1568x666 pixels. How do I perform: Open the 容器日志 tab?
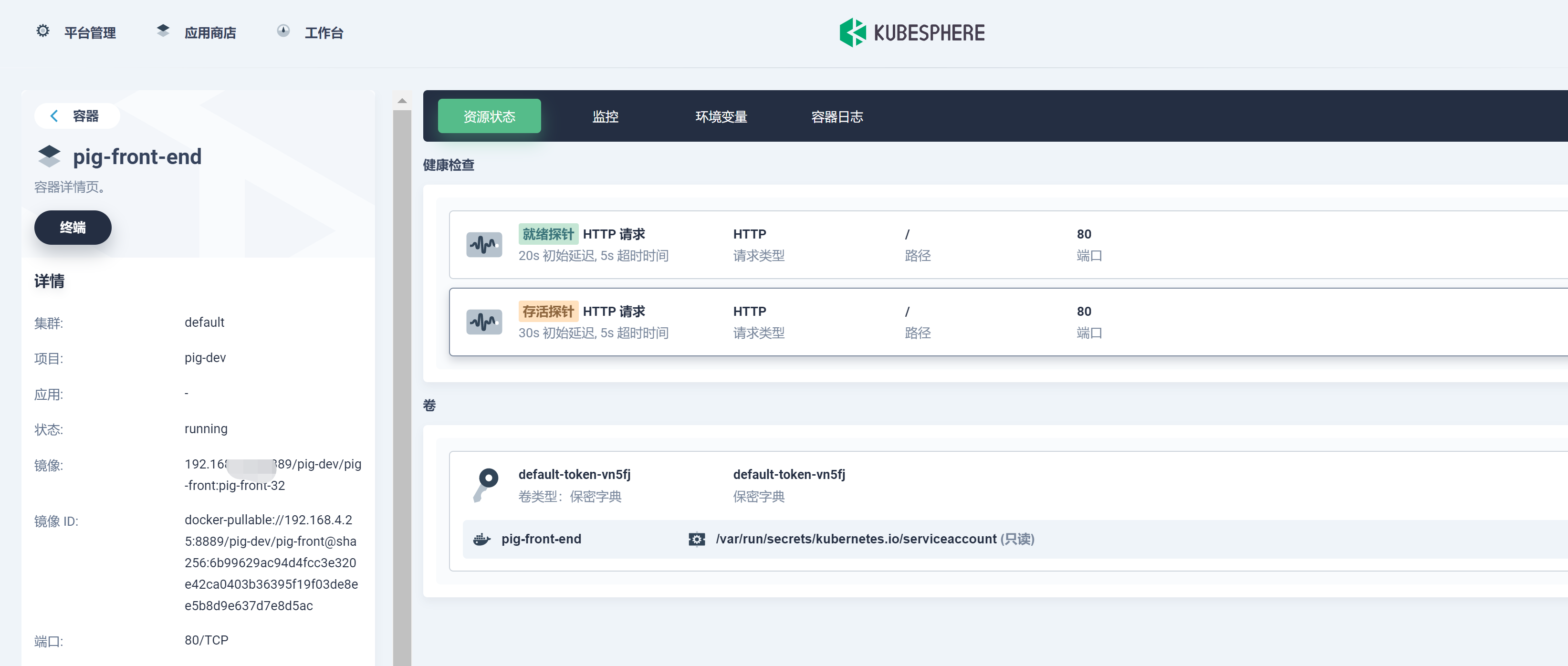[x=836, y=116]
